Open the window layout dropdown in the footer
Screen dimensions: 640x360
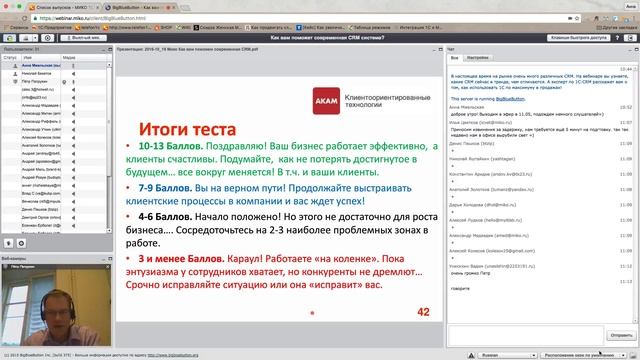pyautogui.click(x=583, y=356)
